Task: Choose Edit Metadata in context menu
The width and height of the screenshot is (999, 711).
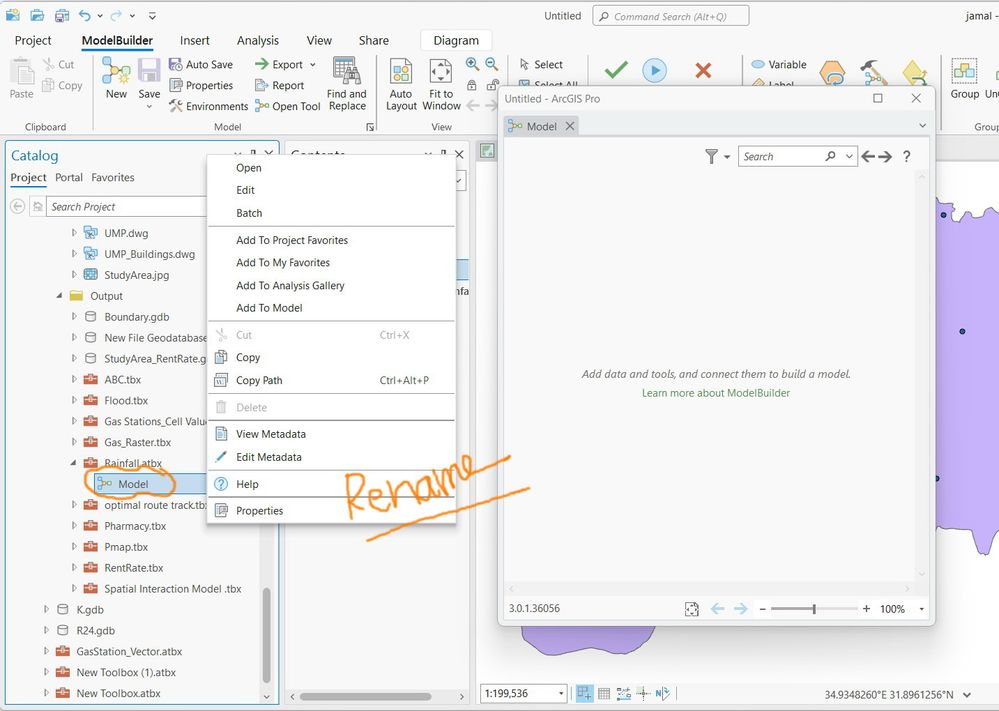Action: coord(331,457)
